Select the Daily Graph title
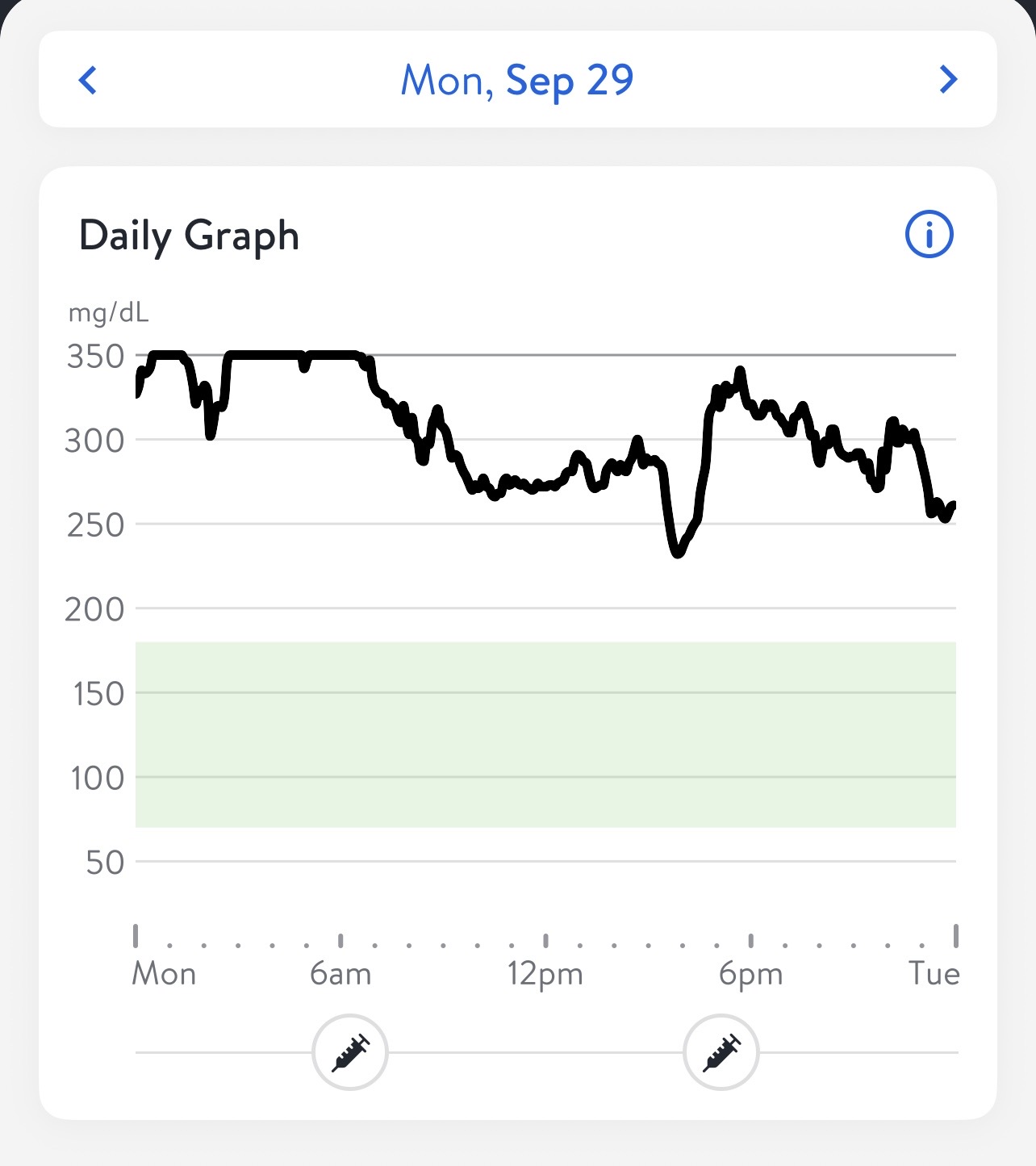 point(190,236)
